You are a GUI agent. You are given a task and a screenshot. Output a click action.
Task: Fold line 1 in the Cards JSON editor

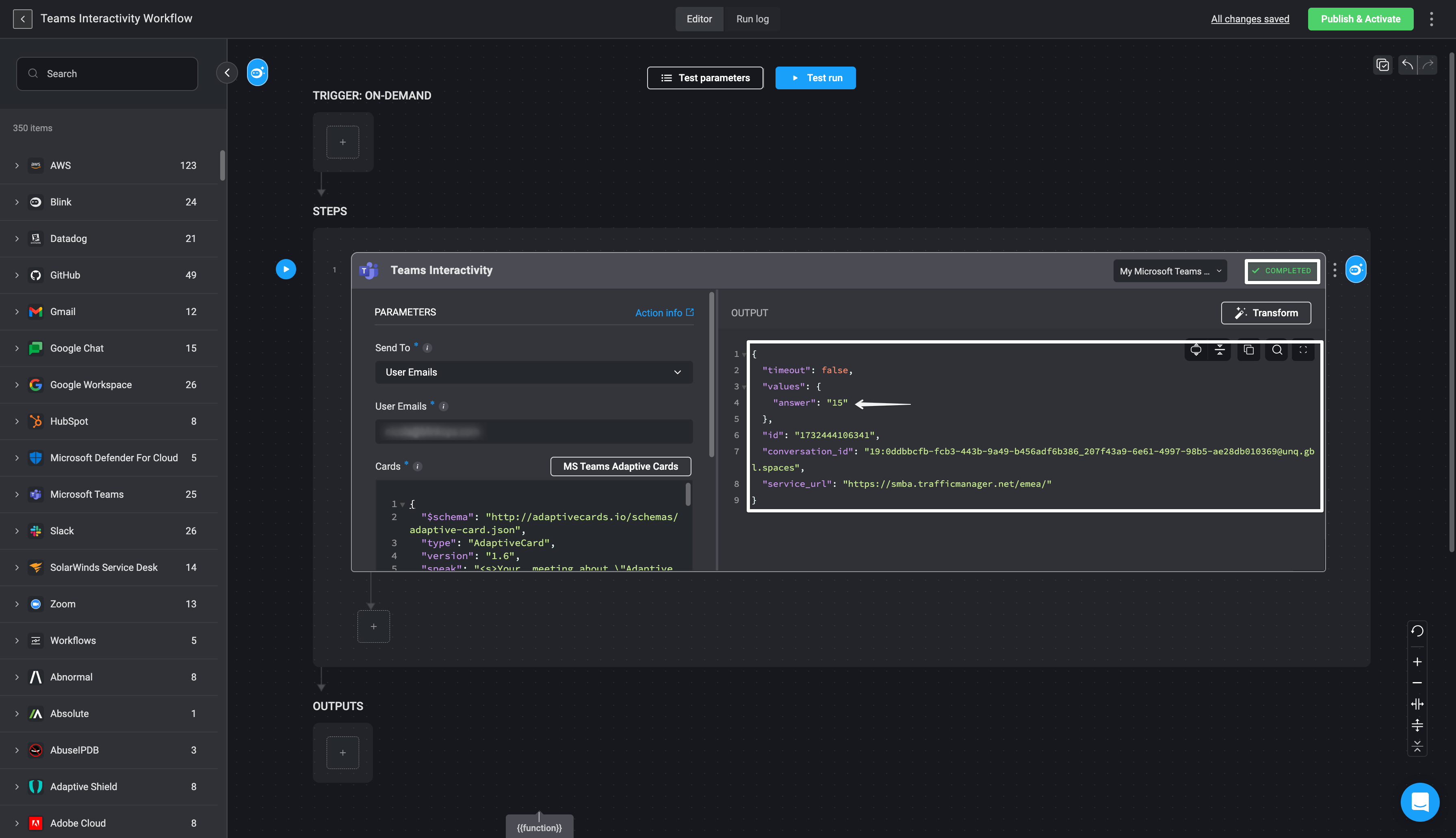(x=403, y=505)
